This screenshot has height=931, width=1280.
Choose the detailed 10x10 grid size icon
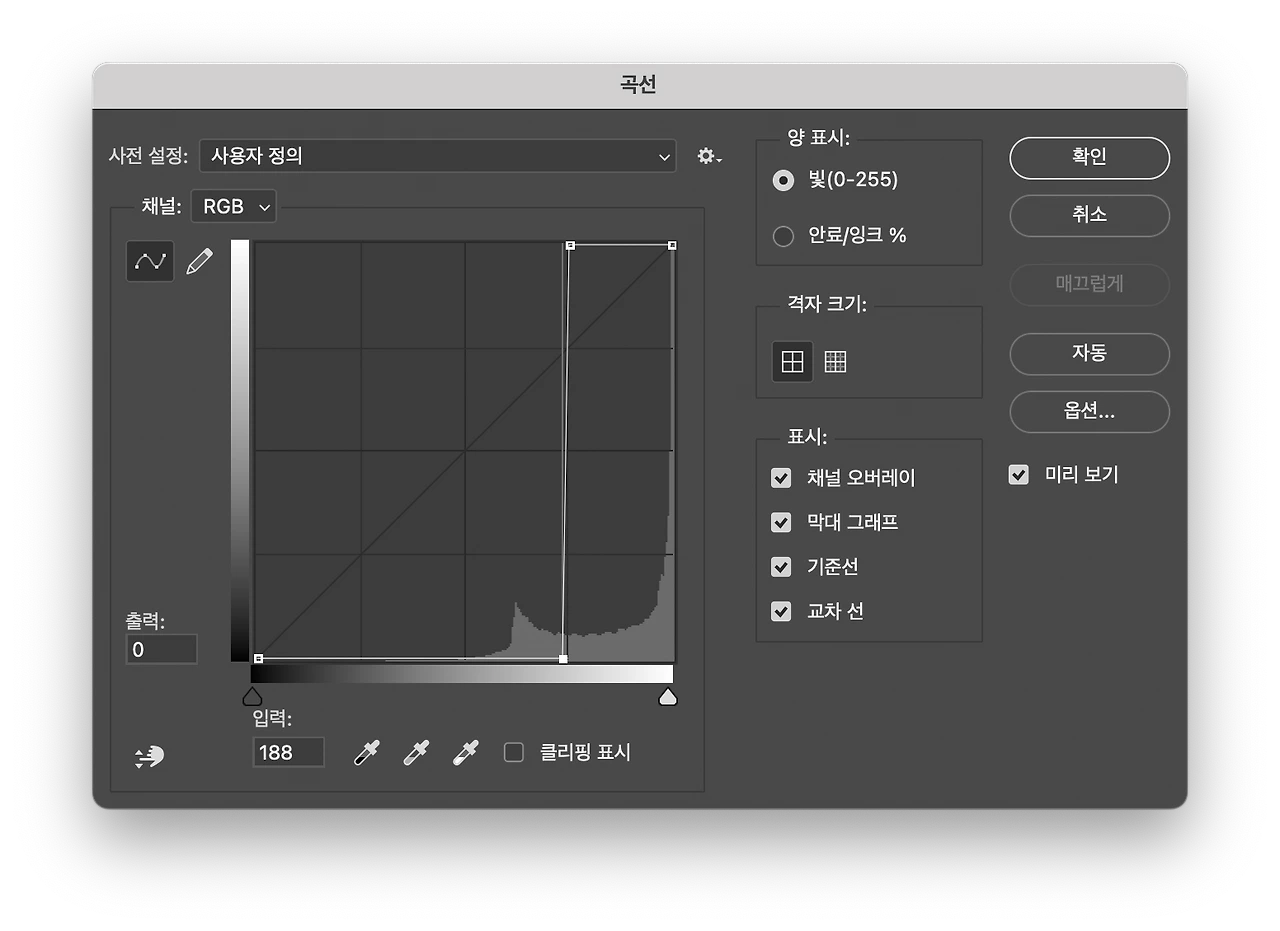click(835, 361)
